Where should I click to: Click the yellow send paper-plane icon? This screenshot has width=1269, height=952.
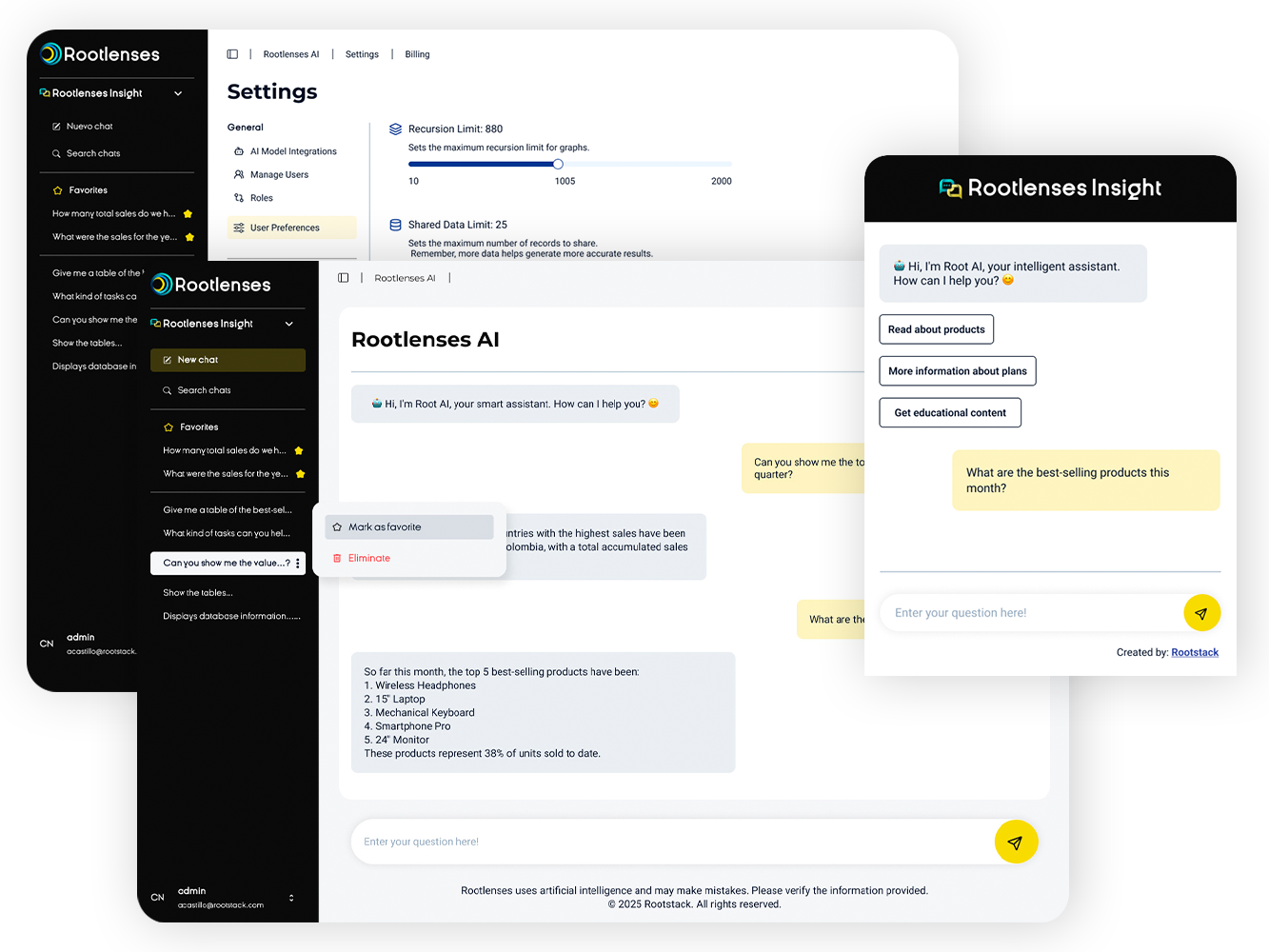(1016, 842)
